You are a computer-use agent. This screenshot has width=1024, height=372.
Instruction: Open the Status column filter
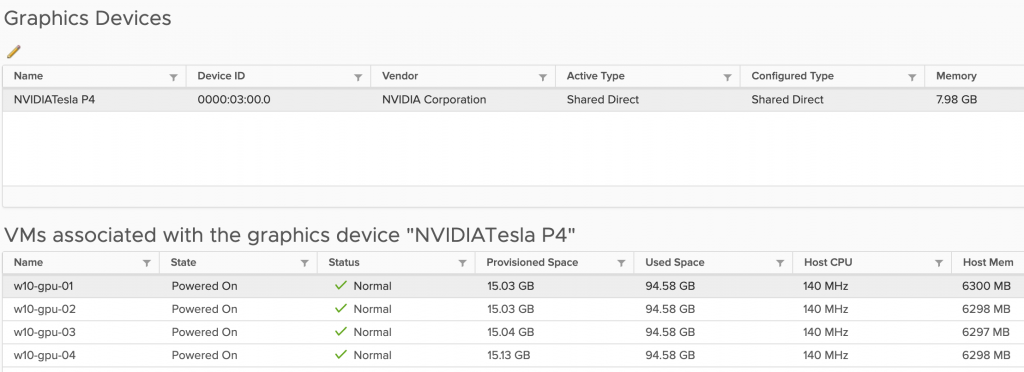click(x=462, y=263)
